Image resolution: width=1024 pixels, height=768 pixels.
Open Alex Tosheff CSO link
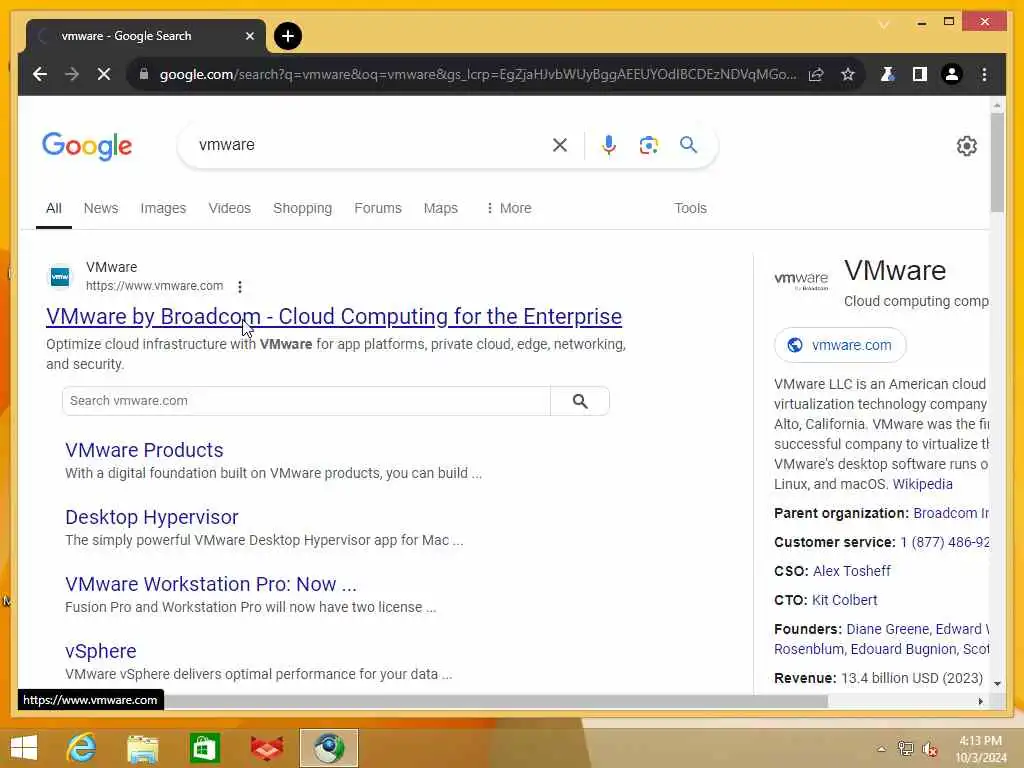tap(852, 571)
